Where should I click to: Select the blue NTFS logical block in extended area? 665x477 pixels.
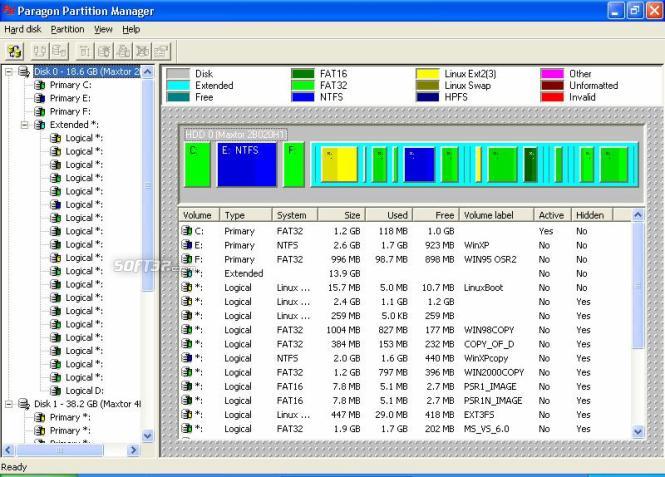pyautogui.click(x=419, y=165)
